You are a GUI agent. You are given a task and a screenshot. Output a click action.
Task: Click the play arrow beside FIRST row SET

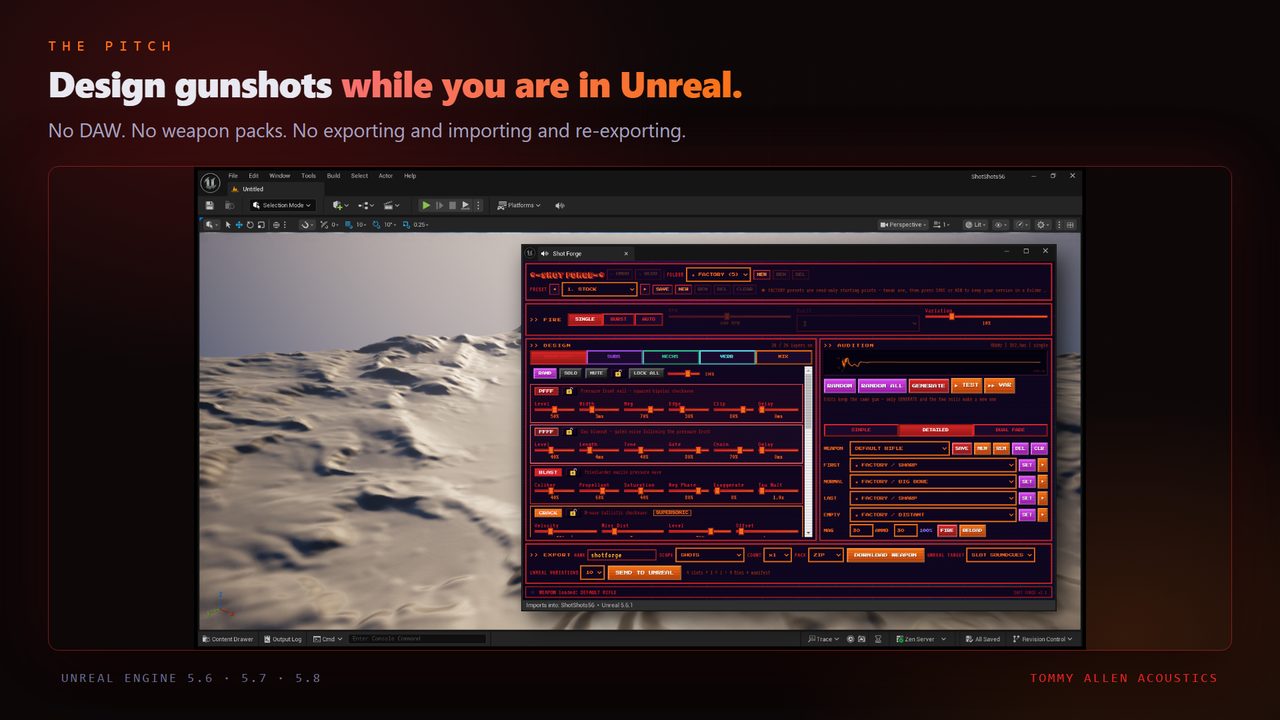pyautogui.click(x=1043, y=465)
